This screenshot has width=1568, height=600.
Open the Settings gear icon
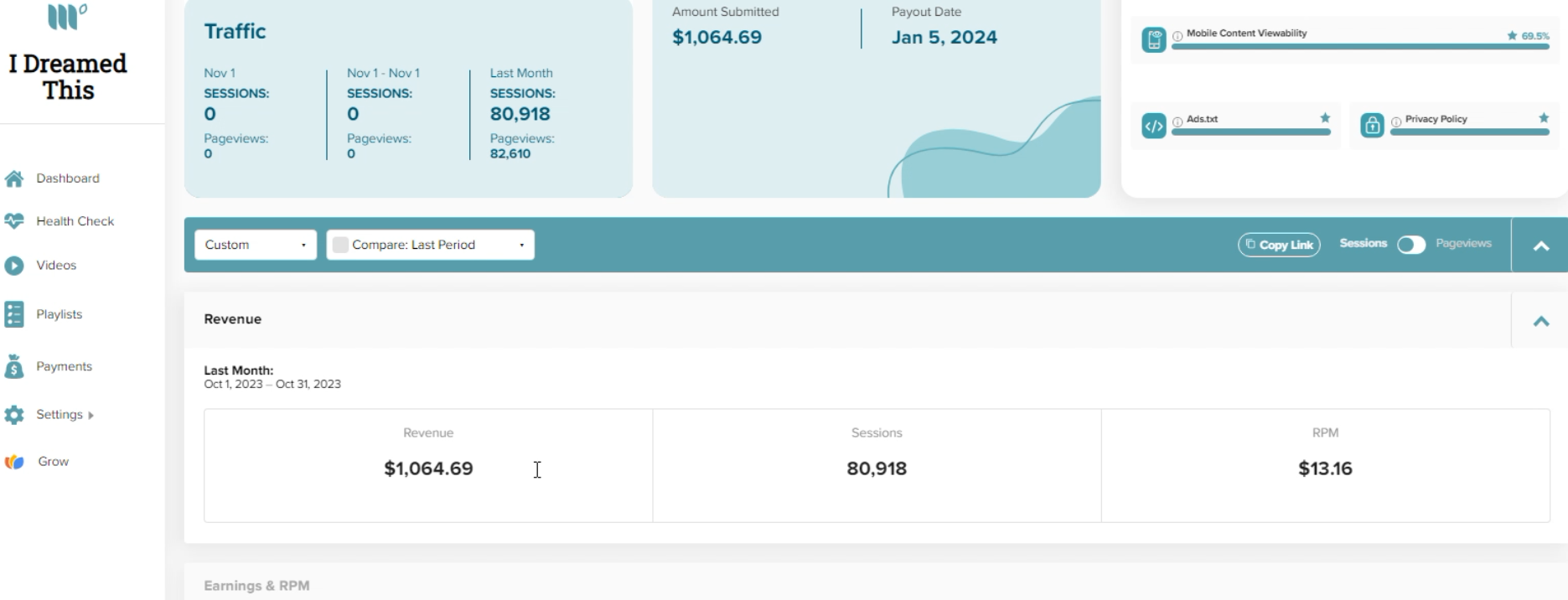[x=14, y=415]
